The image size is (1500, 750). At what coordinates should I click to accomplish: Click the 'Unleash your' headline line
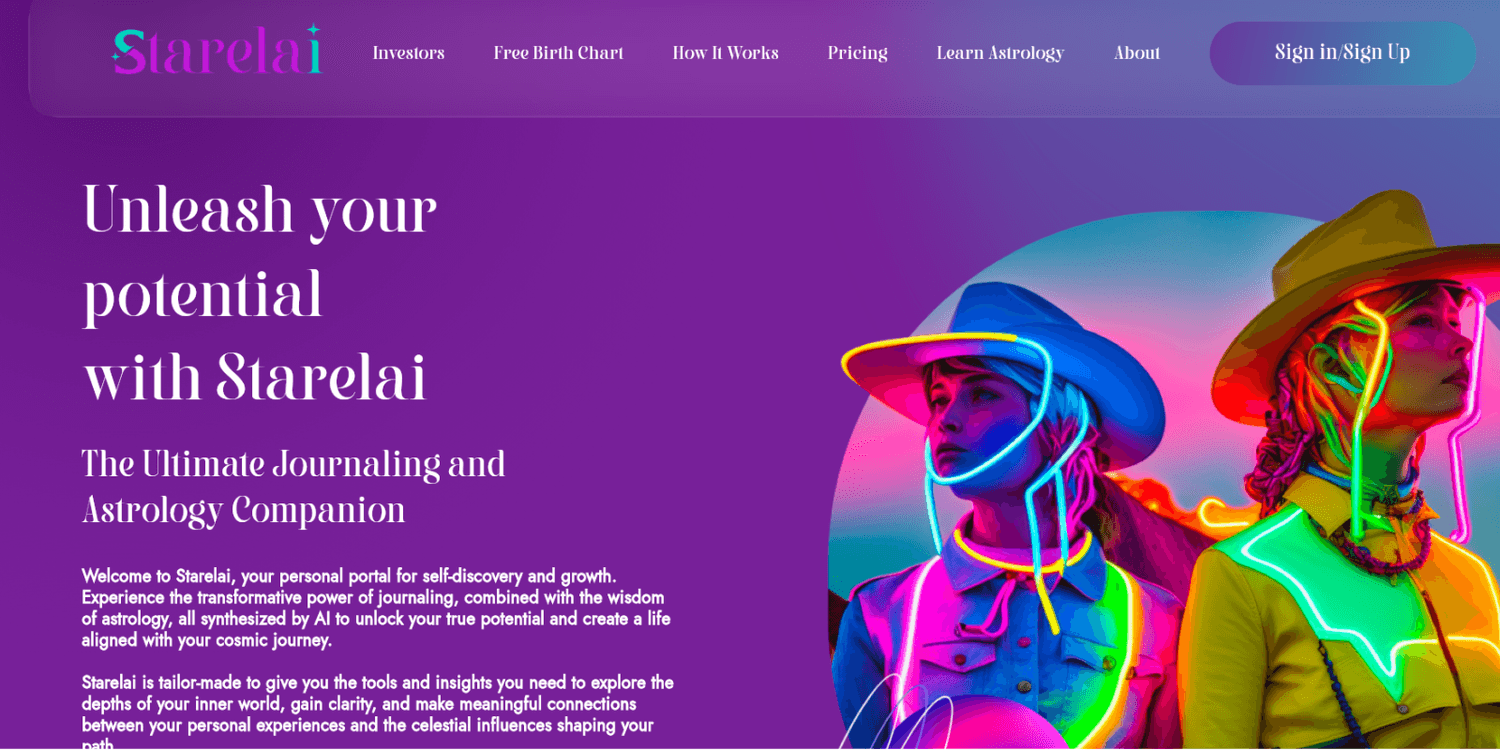pos(259,212)
